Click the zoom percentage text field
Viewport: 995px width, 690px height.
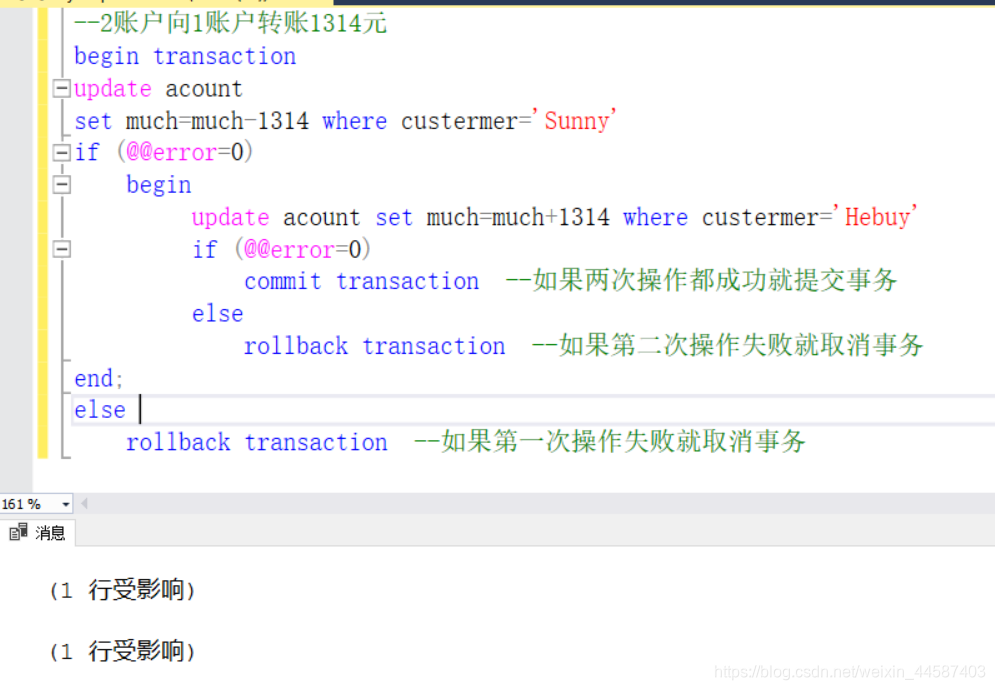pyautogui.click(x=29, y=504)
